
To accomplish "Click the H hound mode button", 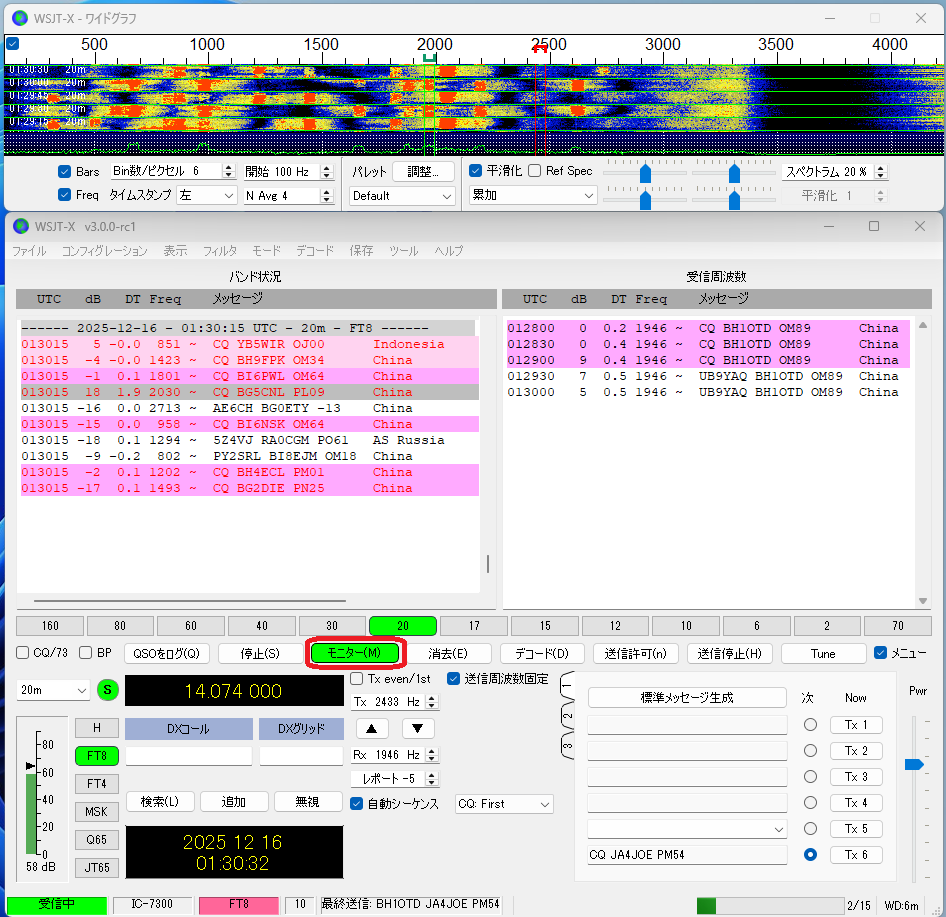I will [96, 728].
